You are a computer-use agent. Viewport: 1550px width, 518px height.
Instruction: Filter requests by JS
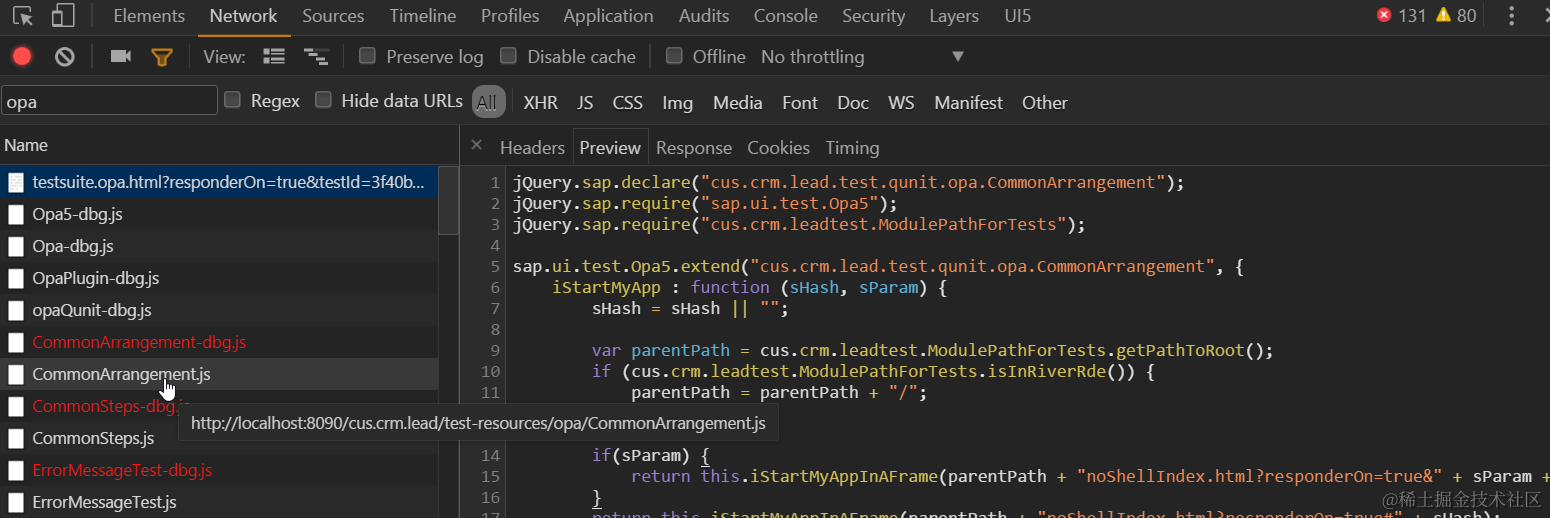pyautogui.click(x=585, y=102)
